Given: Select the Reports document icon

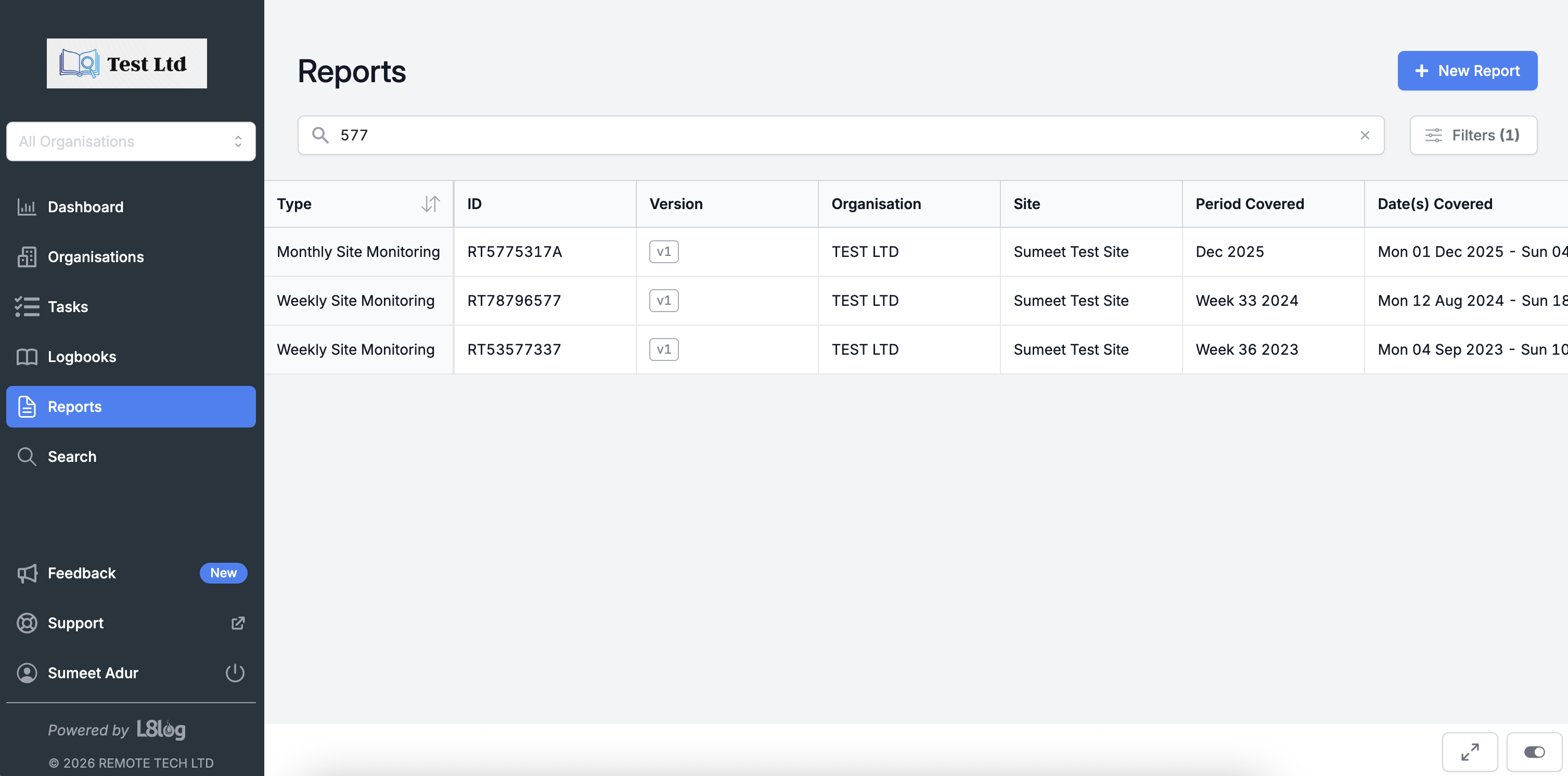Looking at the screenshot, I should (27, 407).
